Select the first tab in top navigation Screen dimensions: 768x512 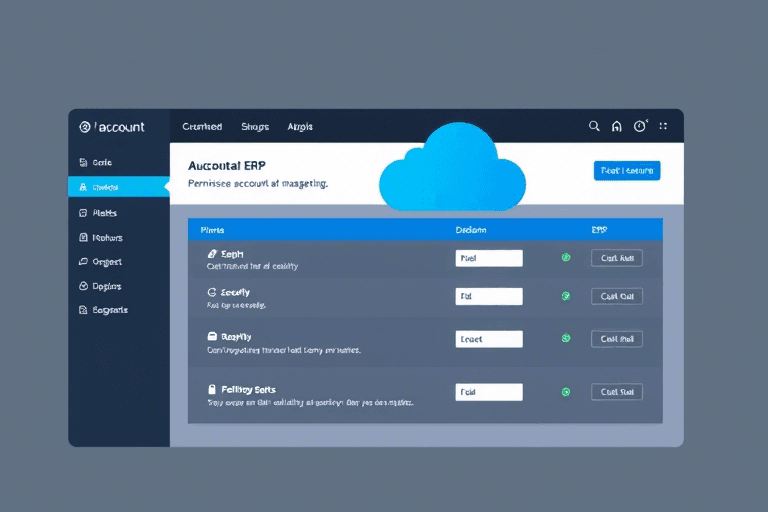(x=202, y=127)
